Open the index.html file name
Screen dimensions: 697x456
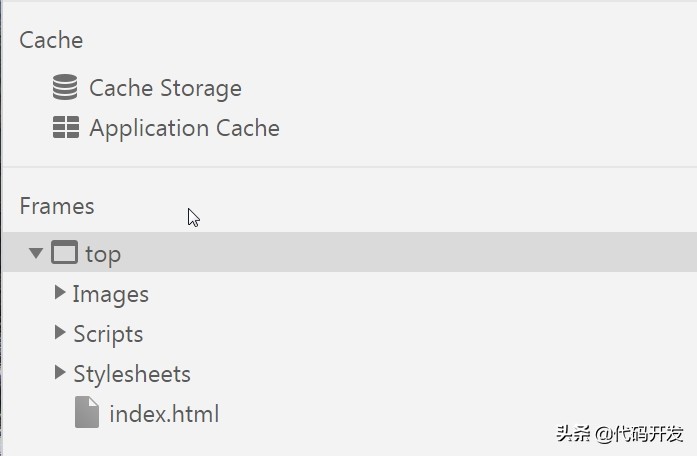[164, 414]
